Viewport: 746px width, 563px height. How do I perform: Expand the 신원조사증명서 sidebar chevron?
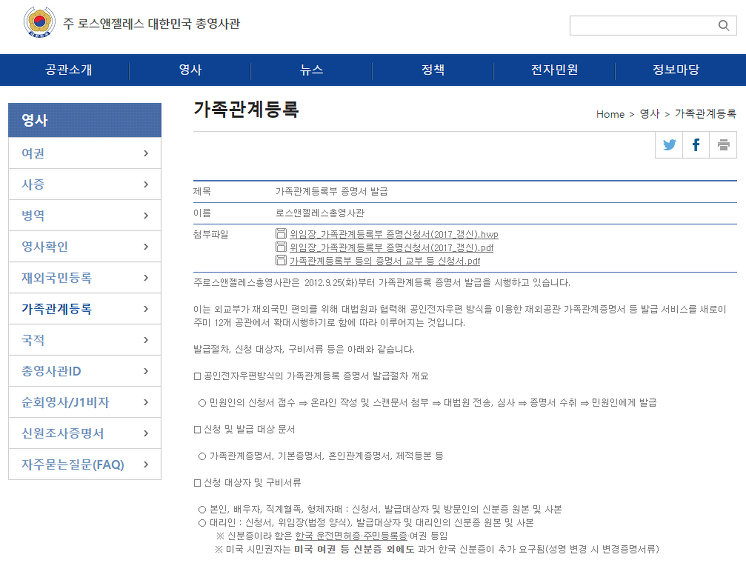click(x=146, y=433)
